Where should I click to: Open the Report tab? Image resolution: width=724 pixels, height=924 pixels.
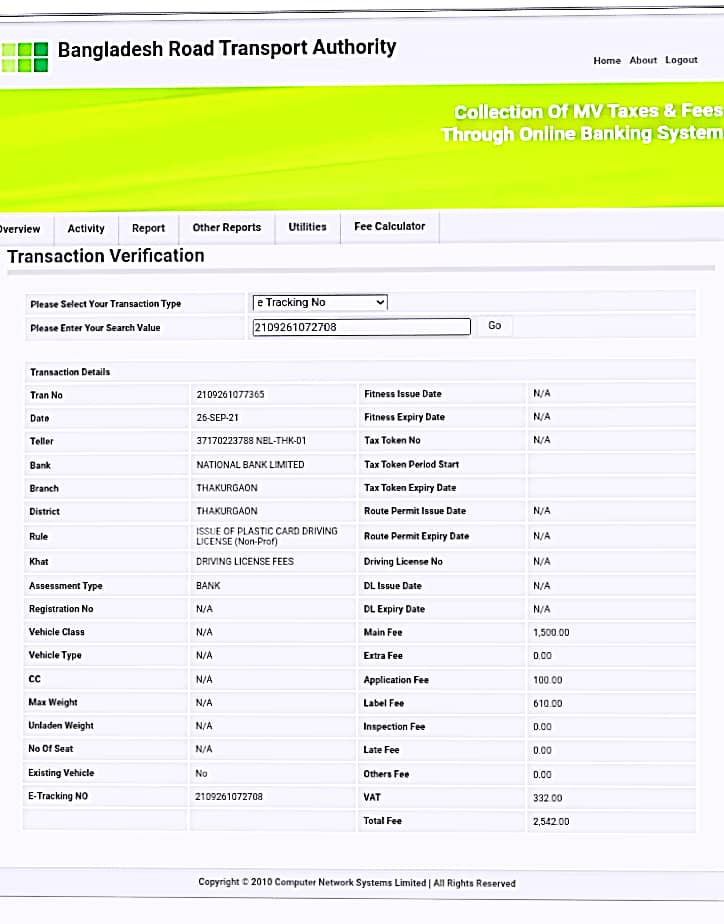pyautogui.click(x=148, y=228)
